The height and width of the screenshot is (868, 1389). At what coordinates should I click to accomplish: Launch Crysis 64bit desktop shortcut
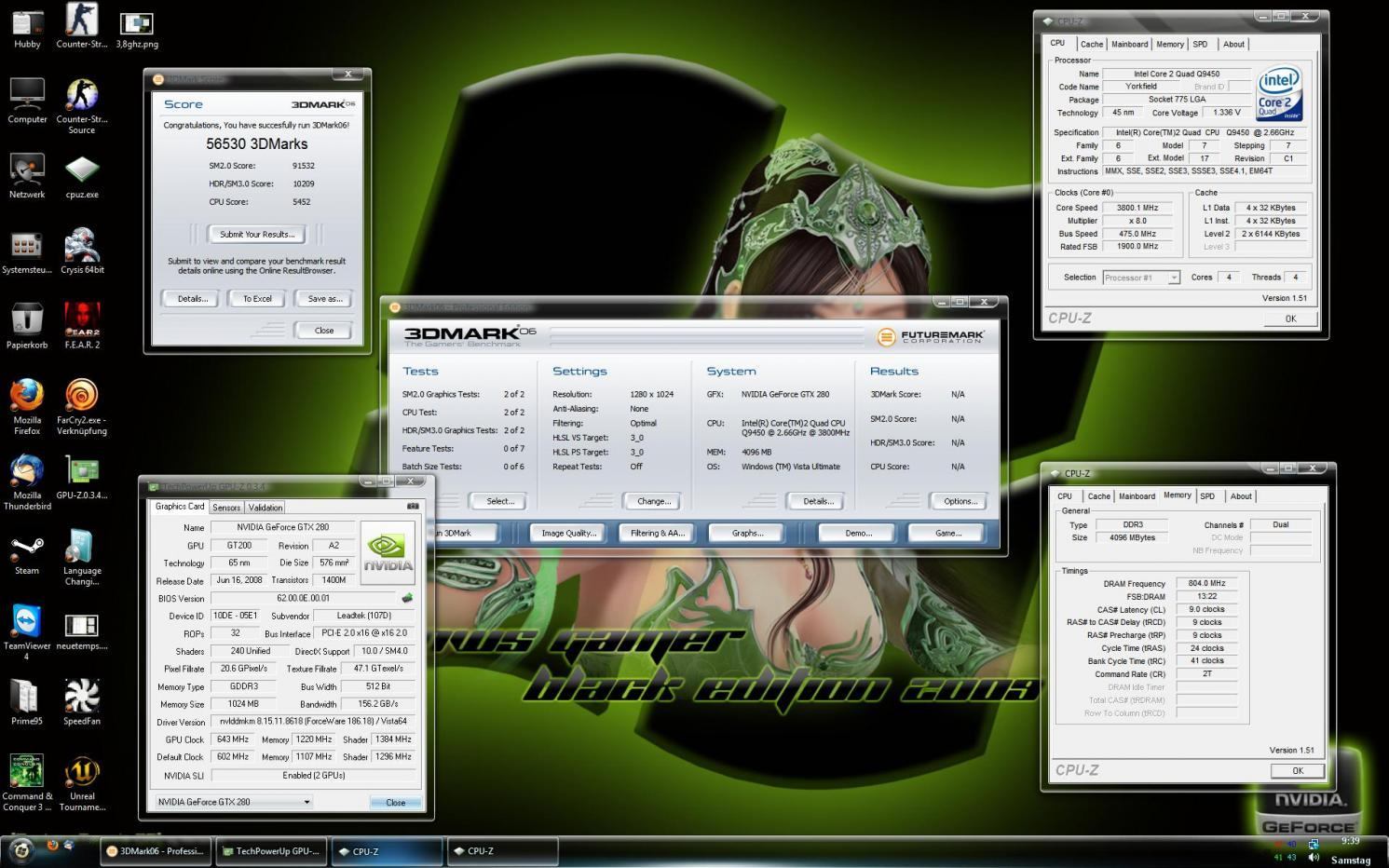click(82, 251)
